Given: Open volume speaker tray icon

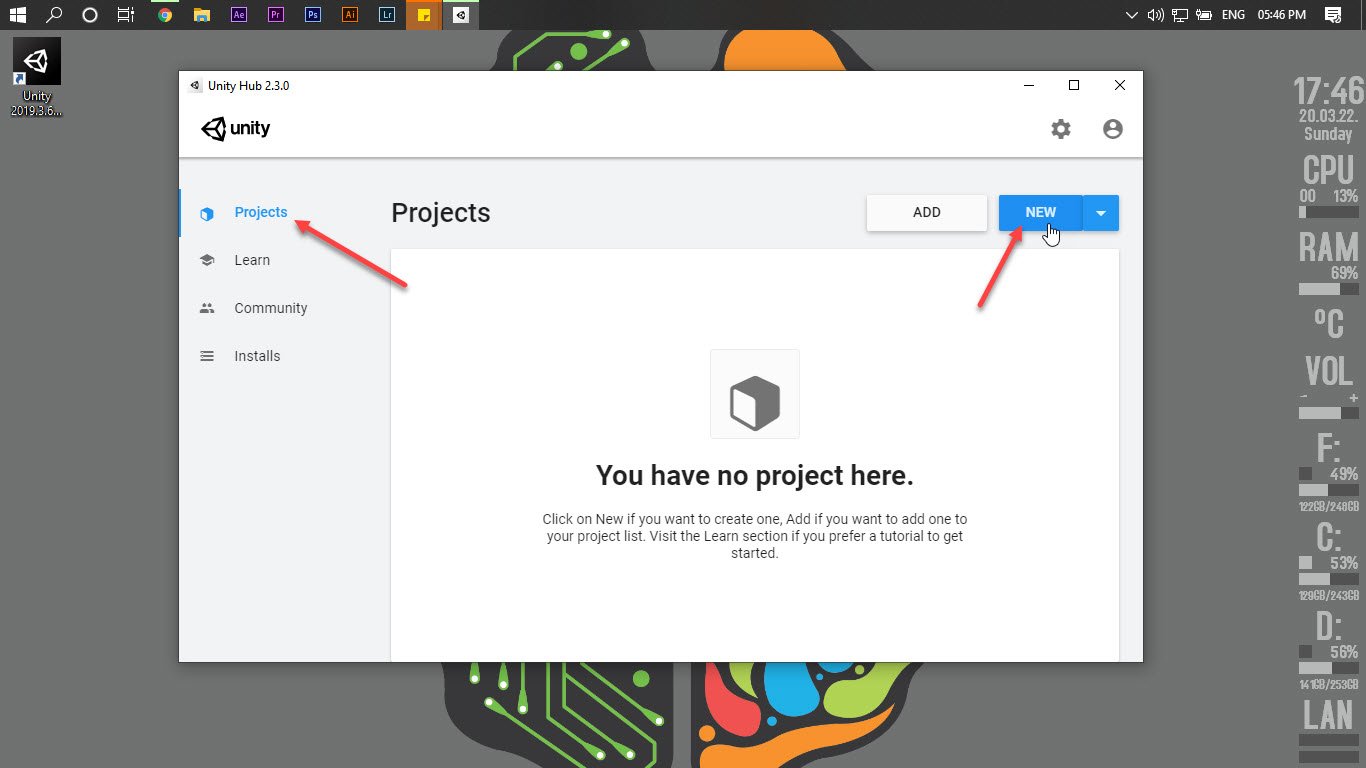Looking at the screenshot, I should coord(1156,15).
